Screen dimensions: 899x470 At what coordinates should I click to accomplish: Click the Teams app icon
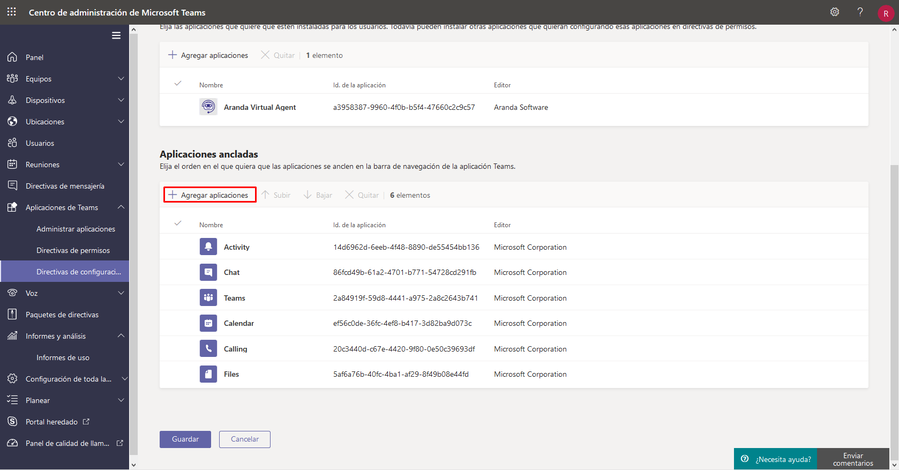[x=208, y=298]
